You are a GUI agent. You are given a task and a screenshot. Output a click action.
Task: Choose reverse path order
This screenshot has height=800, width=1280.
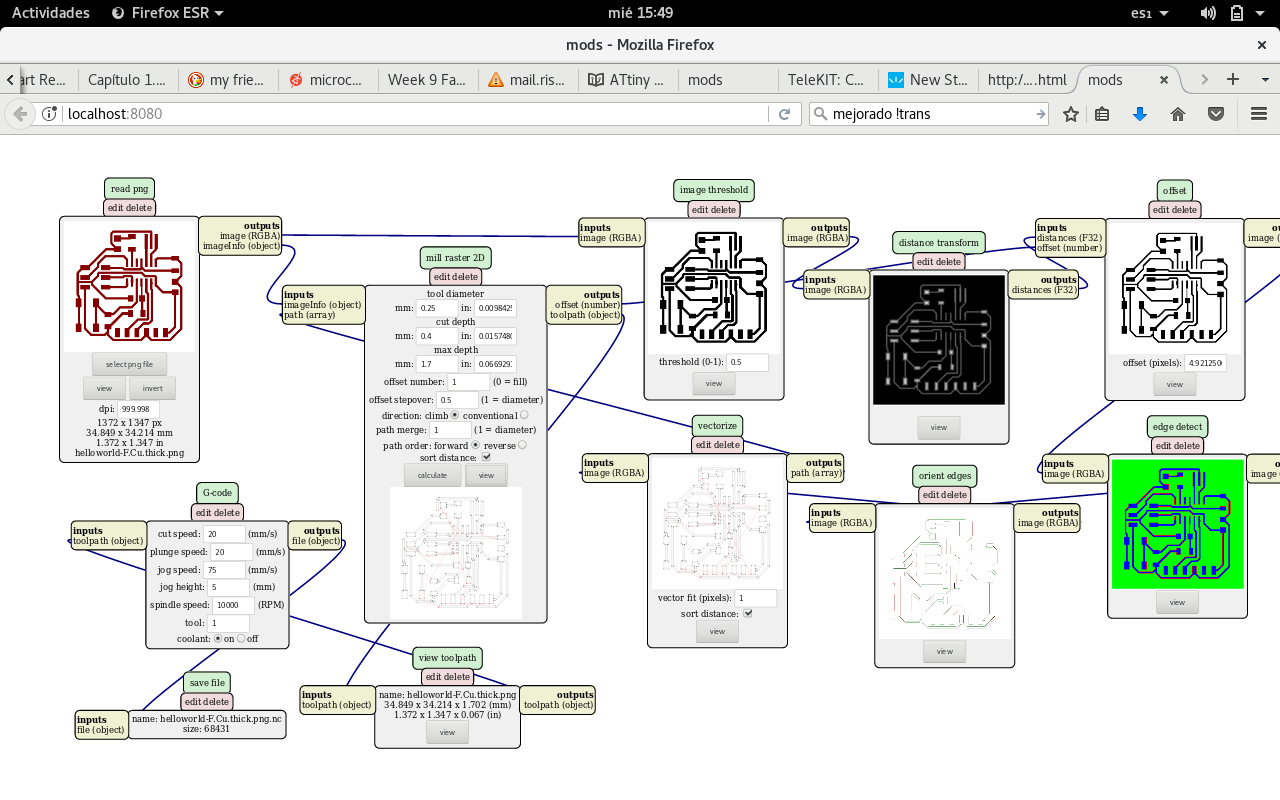[x=522, y=445]
